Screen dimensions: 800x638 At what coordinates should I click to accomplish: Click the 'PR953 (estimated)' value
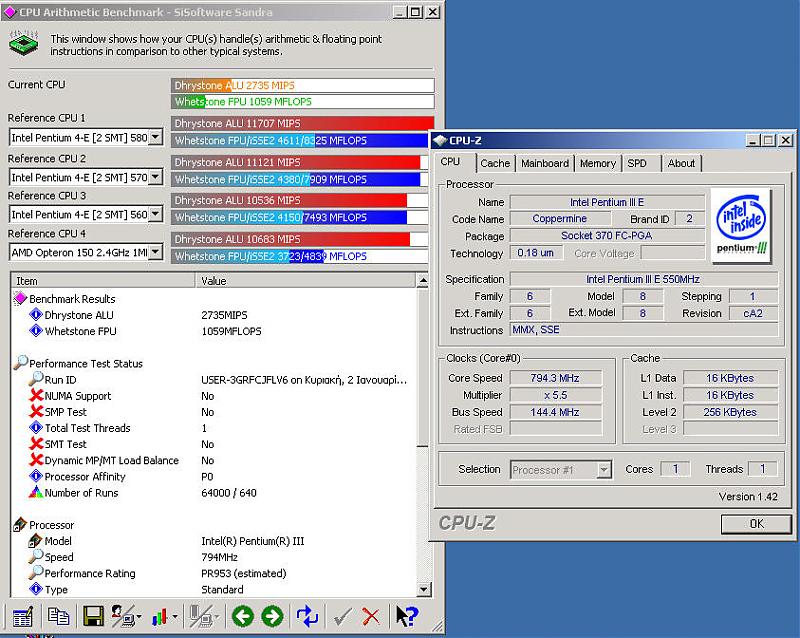click(244, 573)
